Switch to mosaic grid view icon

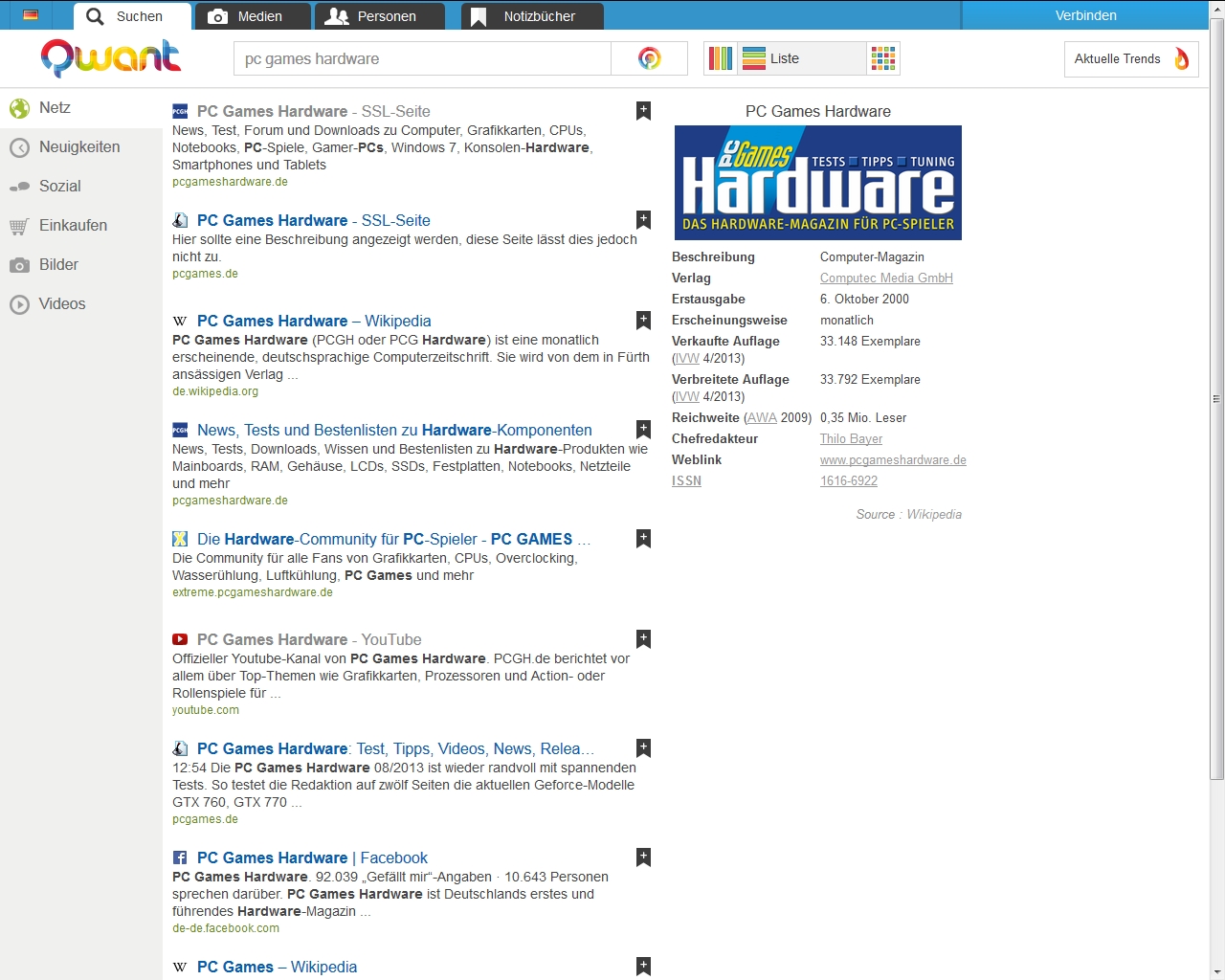click(x=883, y=58)
